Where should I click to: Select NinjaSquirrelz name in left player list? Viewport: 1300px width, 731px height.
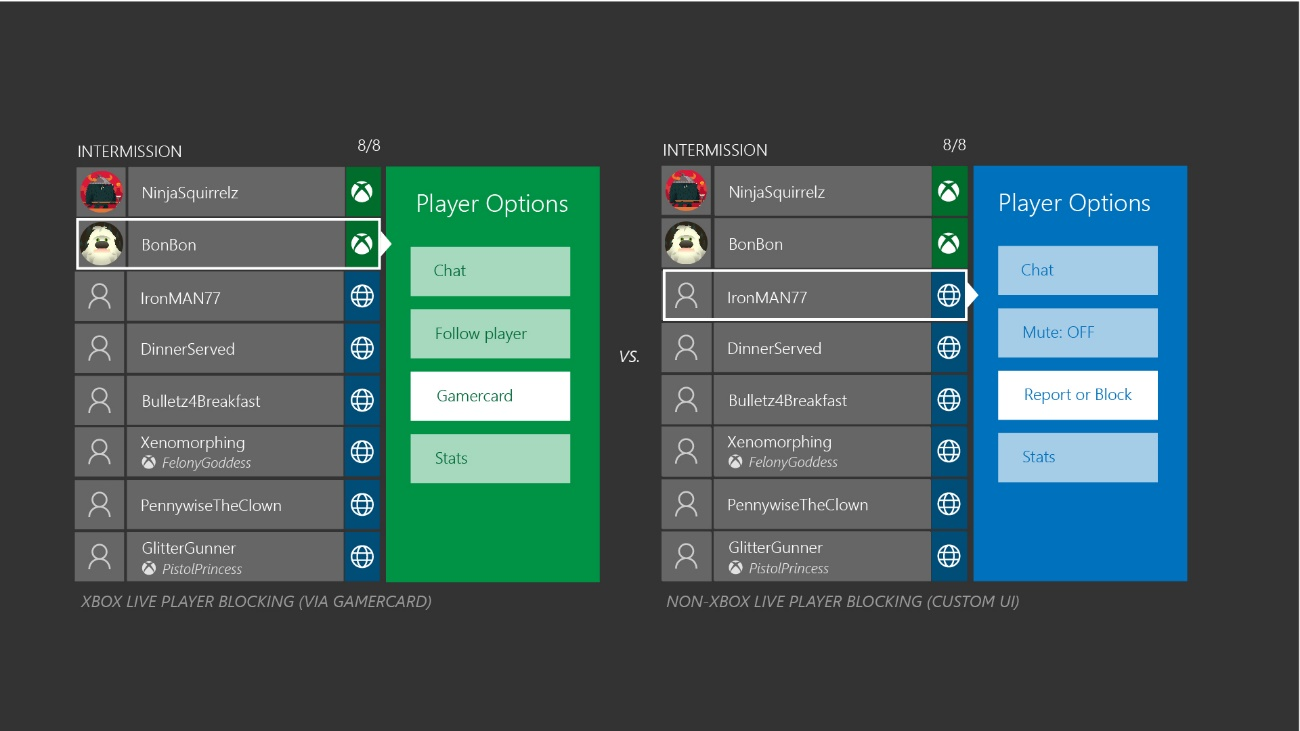190,193
